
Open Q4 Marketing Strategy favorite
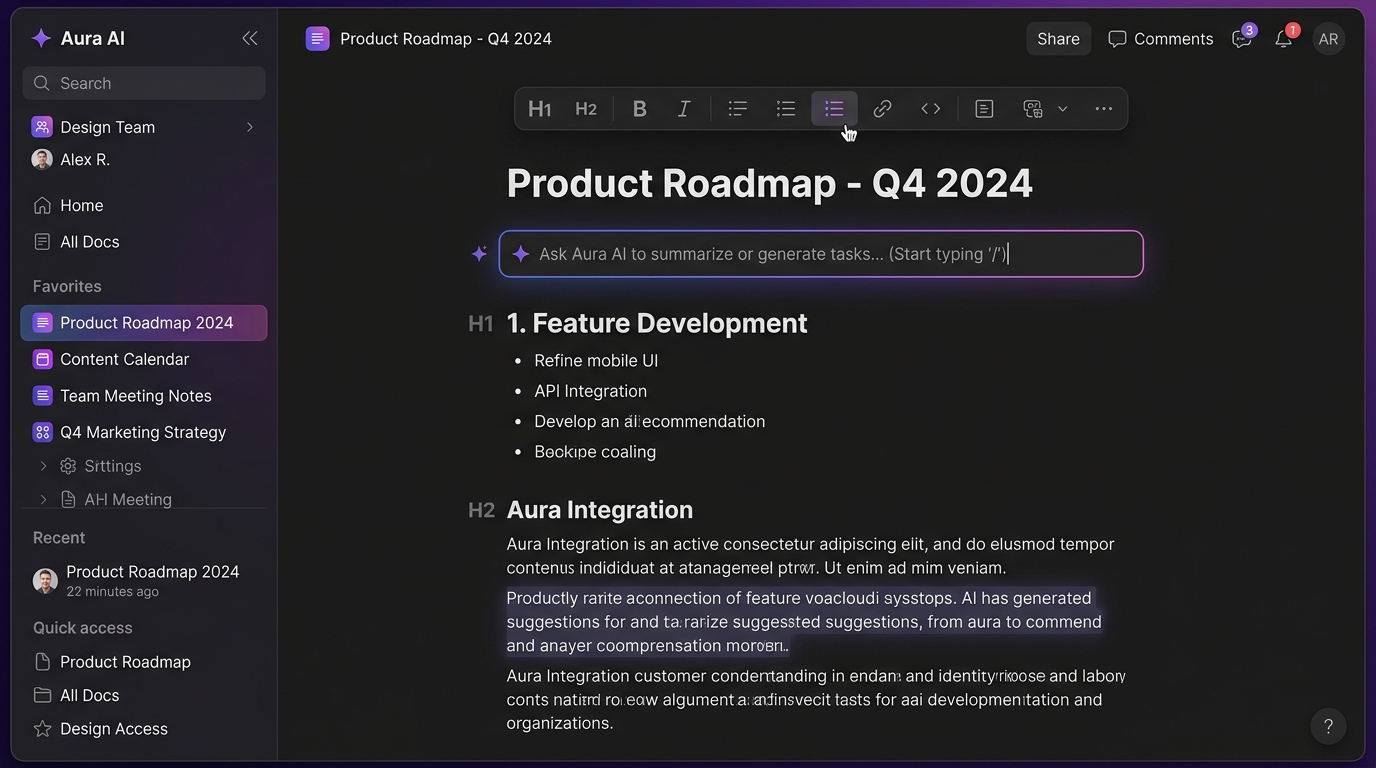(x=129, y=432)
